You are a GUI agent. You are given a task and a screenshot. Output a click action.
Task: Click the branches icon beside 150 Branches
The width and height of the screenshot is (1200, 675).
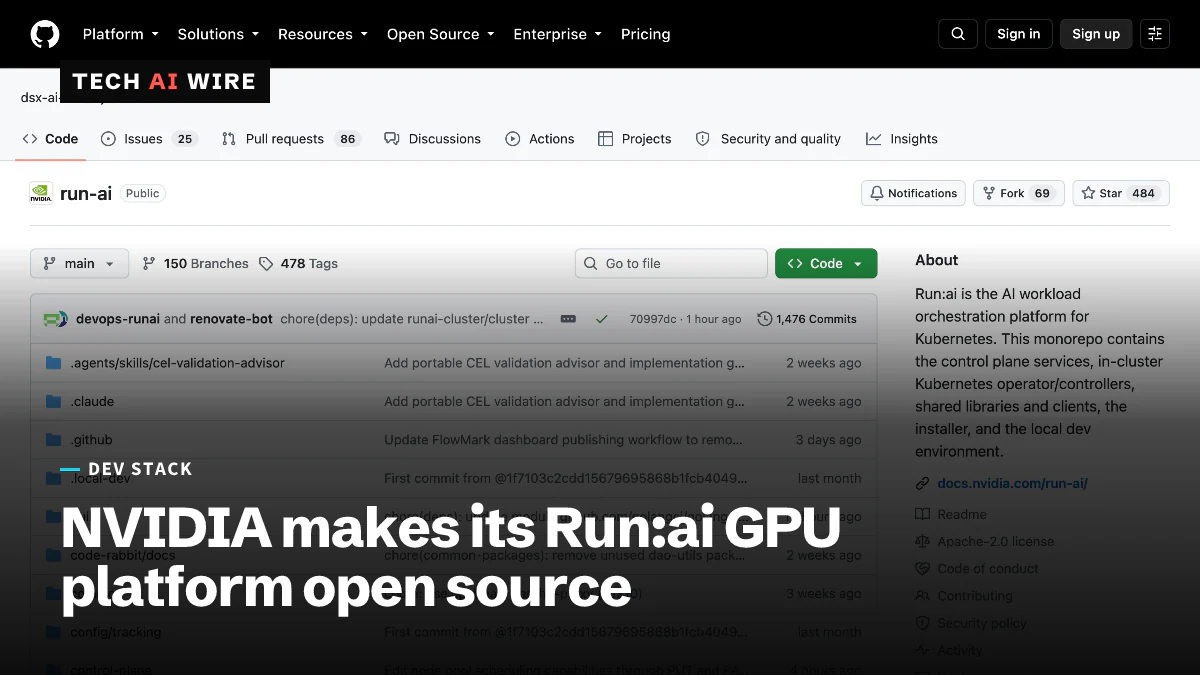click(149, 264)
